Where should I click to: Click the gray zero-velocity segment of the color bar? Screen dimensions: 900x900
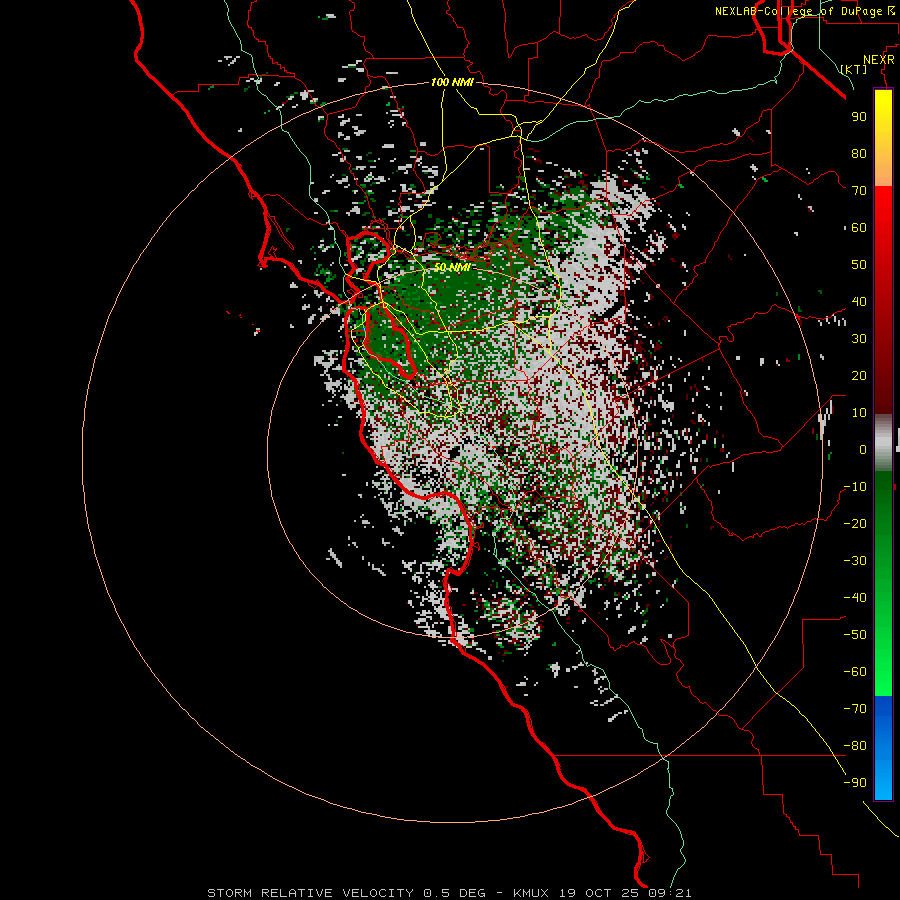(883, 442)
